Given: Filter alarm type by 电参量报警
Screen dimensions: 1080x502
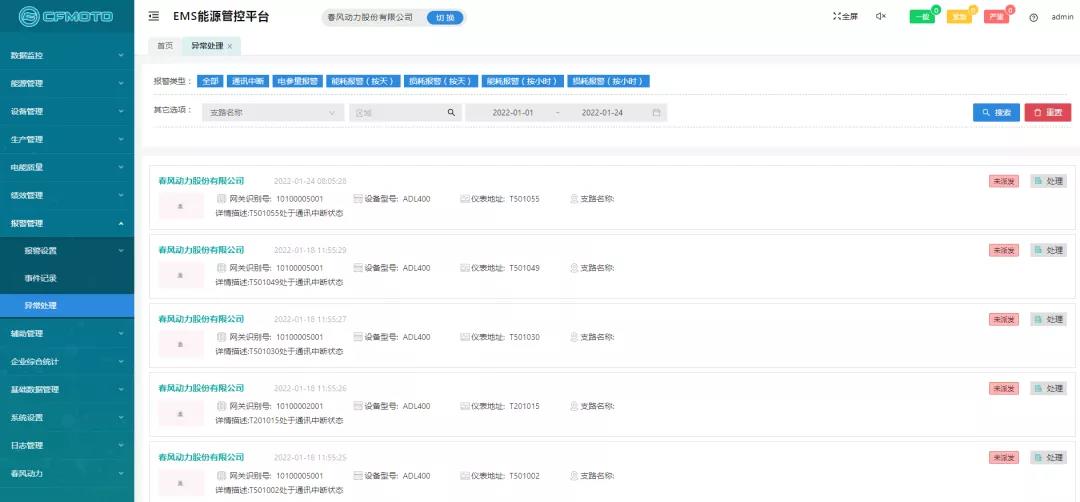Looking at the screenshot, I should [298, 81].
